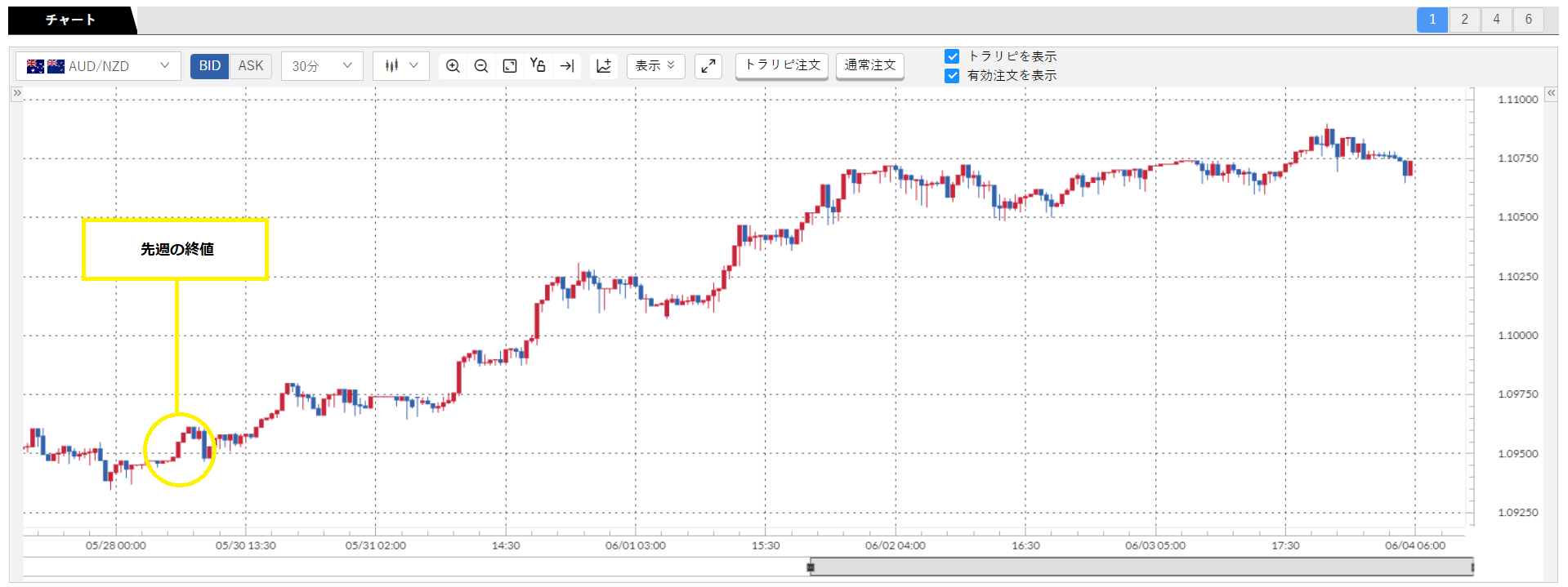Click the 1.10000 price axis label
Screen dimensions: 1568x587
(x=1517, y=336)
